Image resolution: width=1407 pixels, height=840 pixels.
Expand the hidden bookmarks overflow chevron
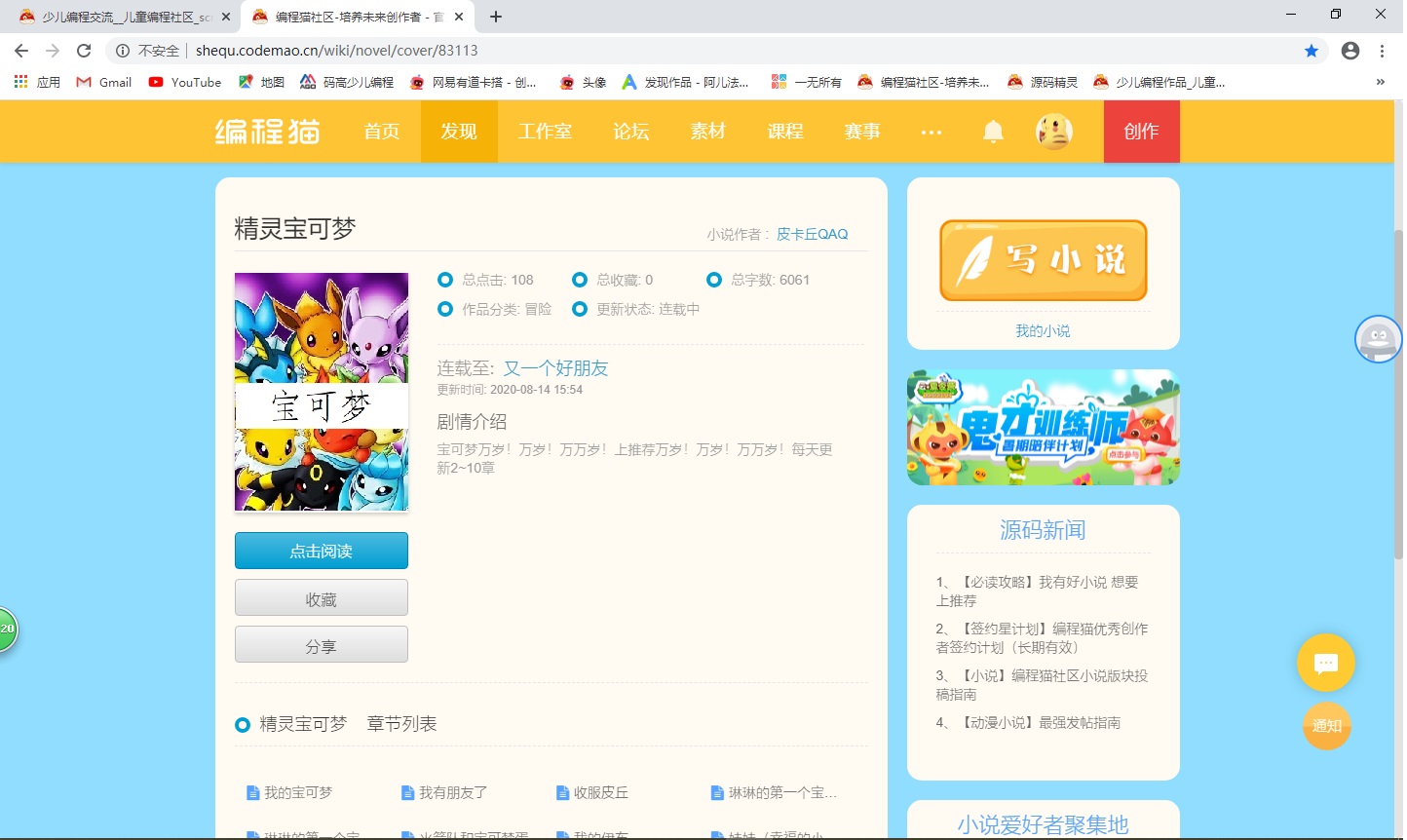point(1380,82)
